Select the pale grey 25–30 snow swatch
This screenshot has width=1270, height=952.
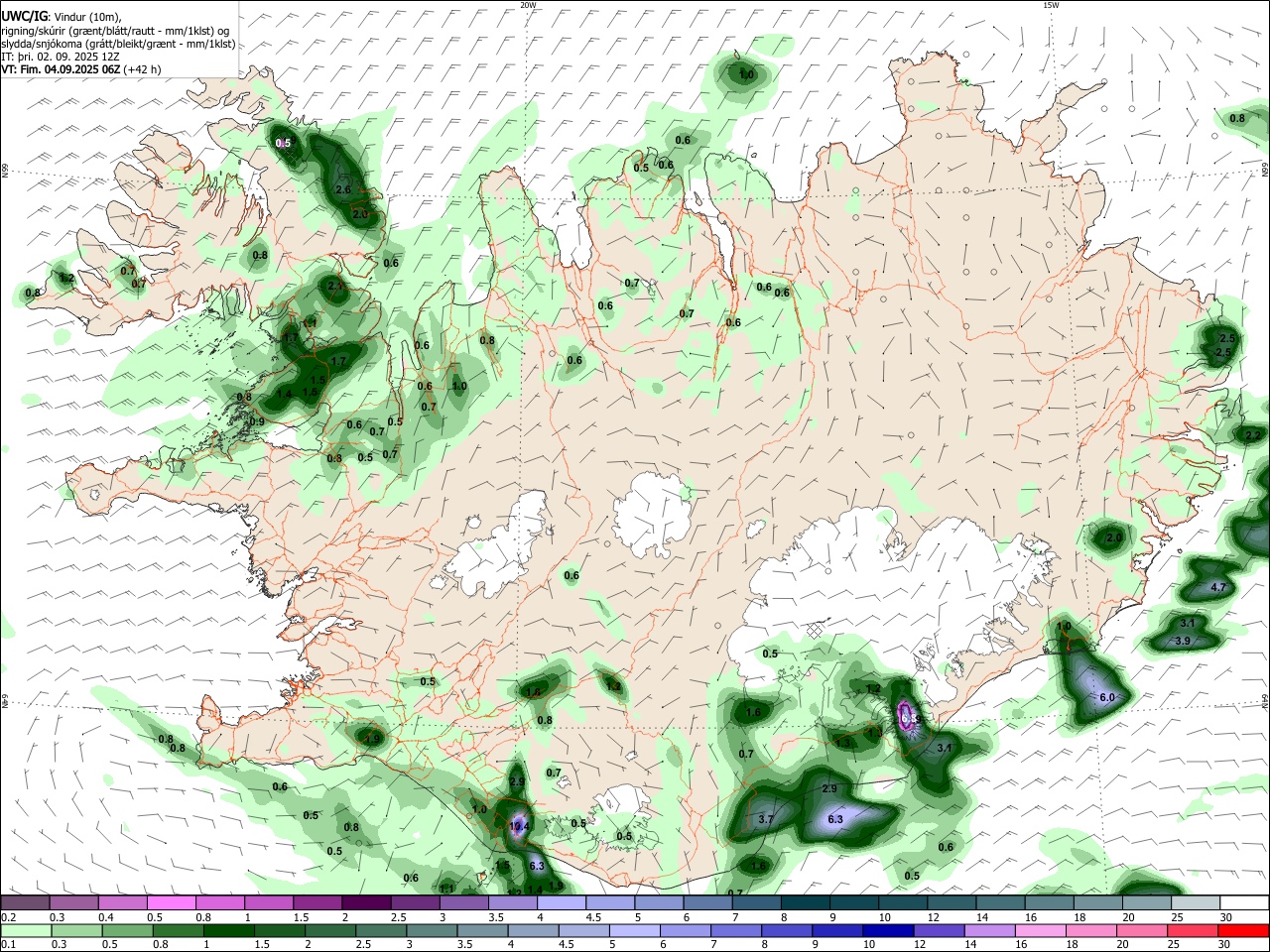pyautogui.click(x=1196, y=902)
